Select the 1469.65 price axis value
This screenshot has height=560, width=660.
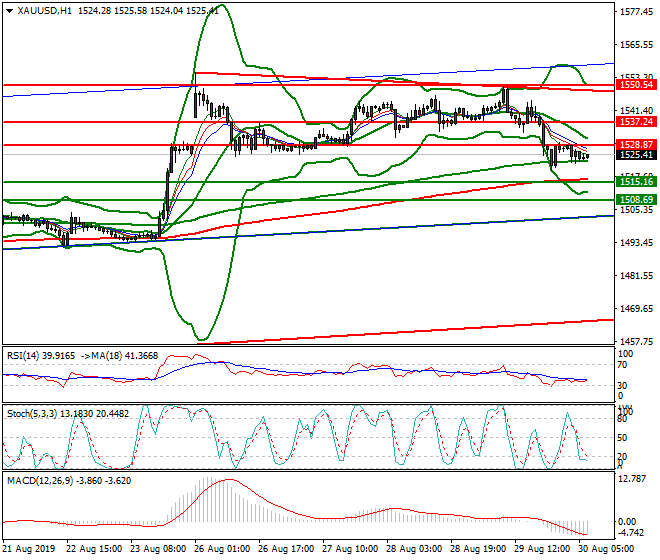tap(637, 309)
